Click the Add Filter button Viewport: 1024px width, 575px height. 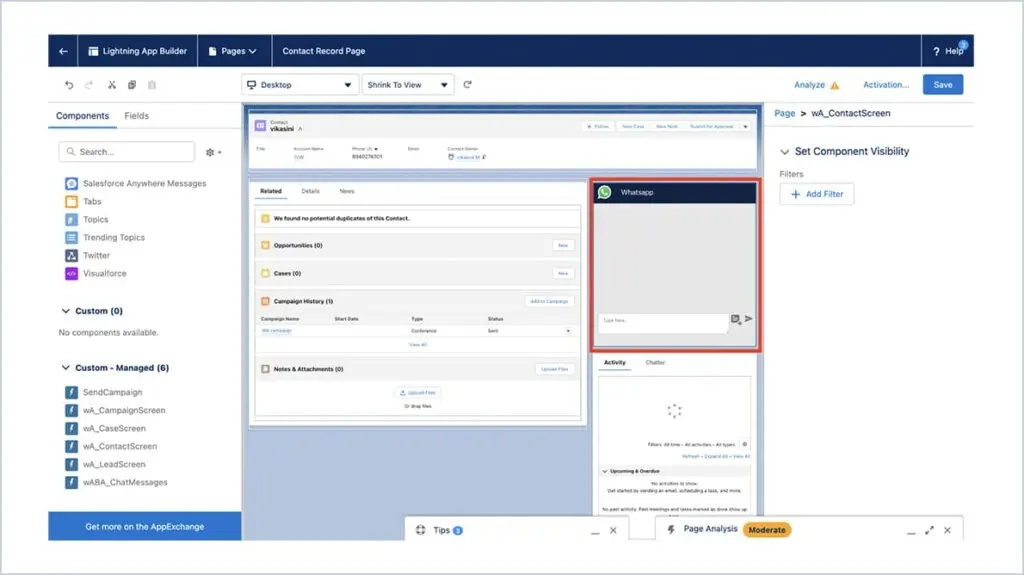tap(816, 194)
